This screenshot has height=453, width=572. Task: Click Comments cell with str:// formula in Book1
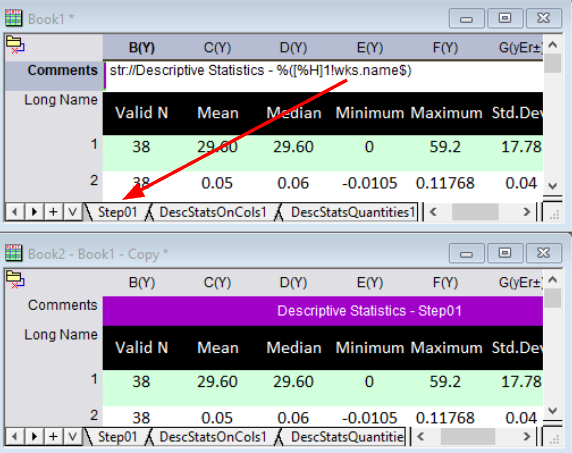click(x=323, y=76)
